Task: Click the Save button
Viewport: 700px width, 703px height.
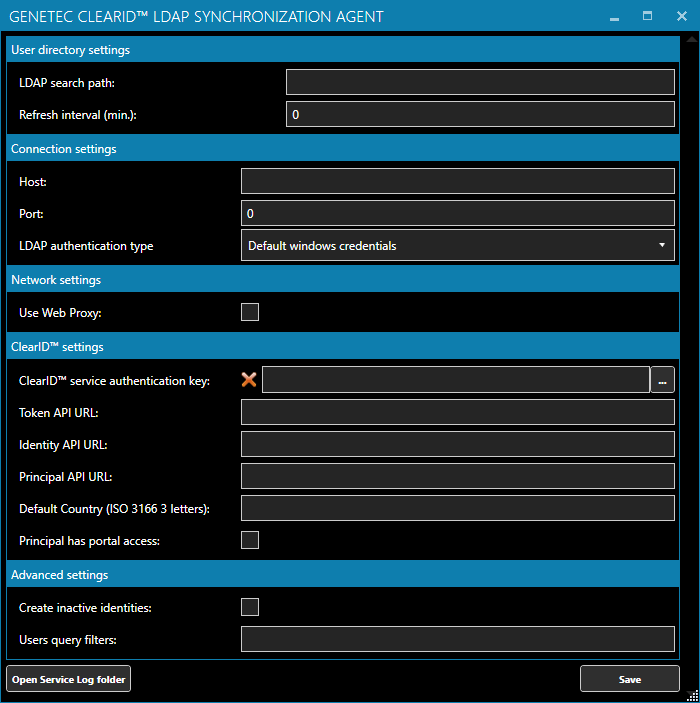Action: (x=630, y=679)
